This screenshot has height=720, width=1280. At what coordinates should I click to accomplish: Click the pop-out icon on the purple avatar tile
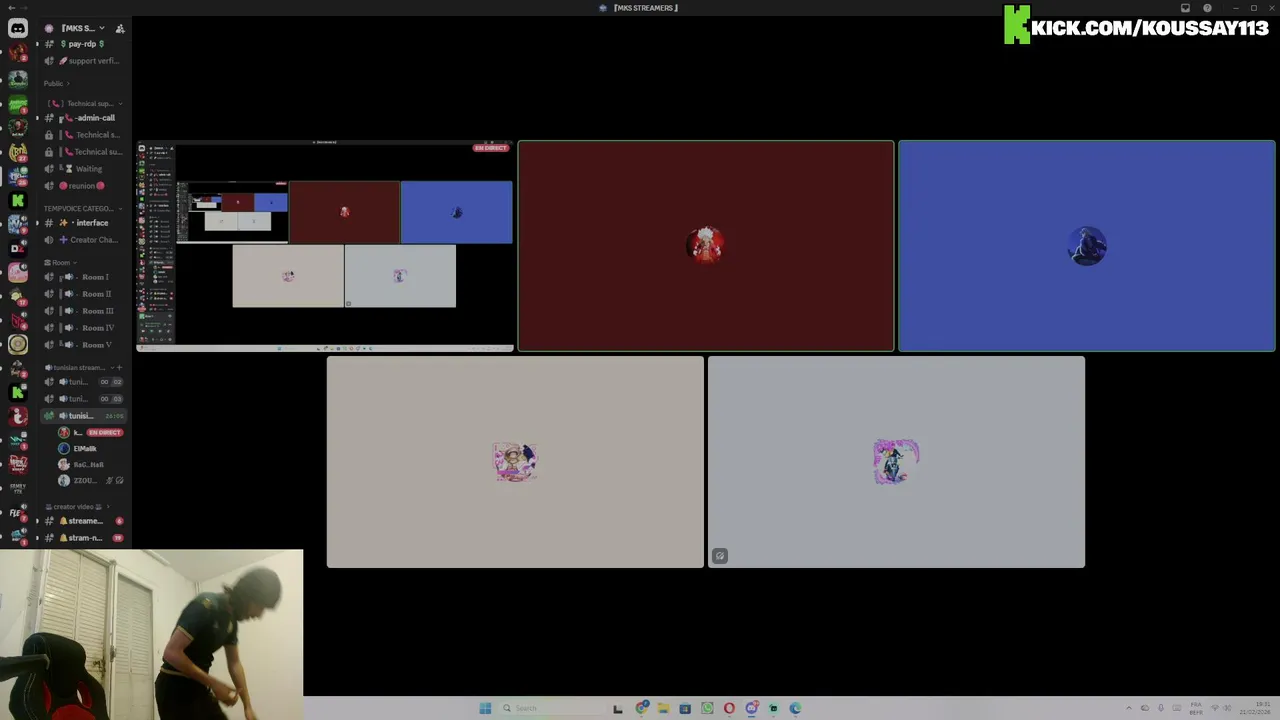click(719, 556)
